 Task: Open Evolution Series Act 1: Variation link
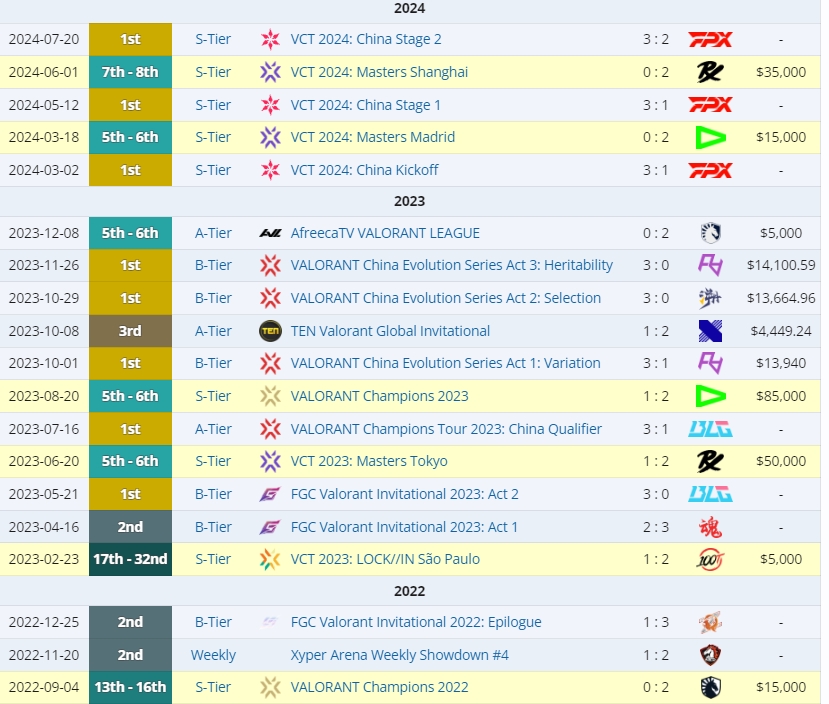[446, 363]
